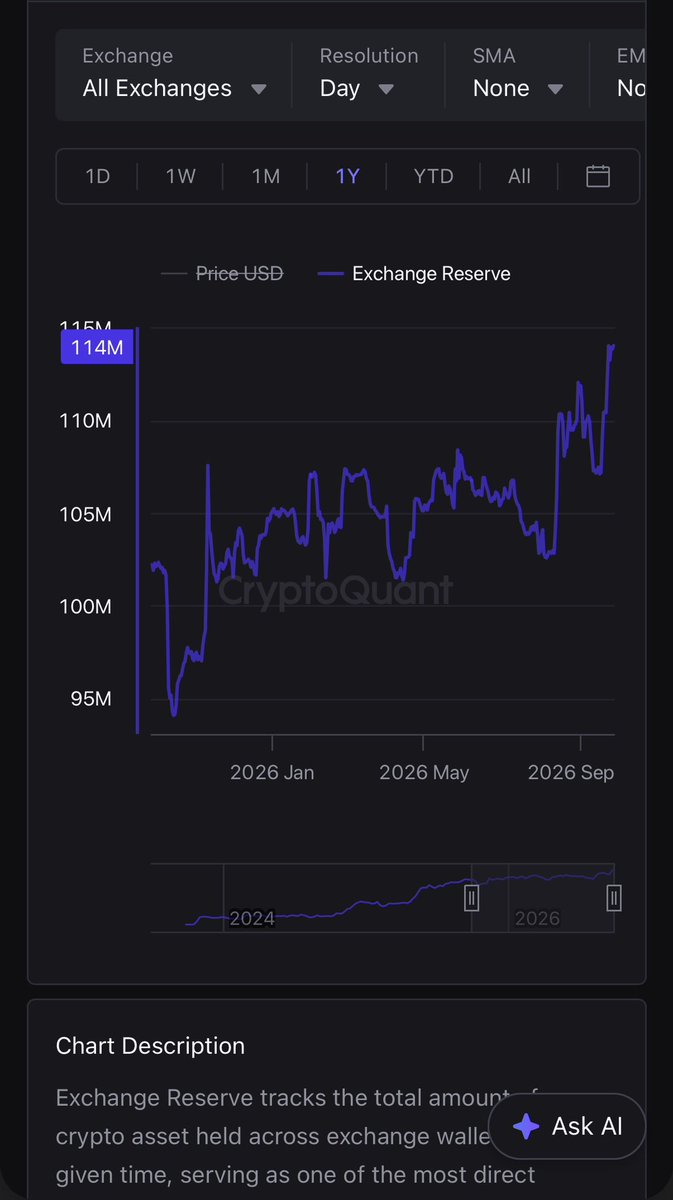Screen dimensions: 673x1200
Task: Select the All time range tab
Action: pyautogui.click(x=519, y=177)
